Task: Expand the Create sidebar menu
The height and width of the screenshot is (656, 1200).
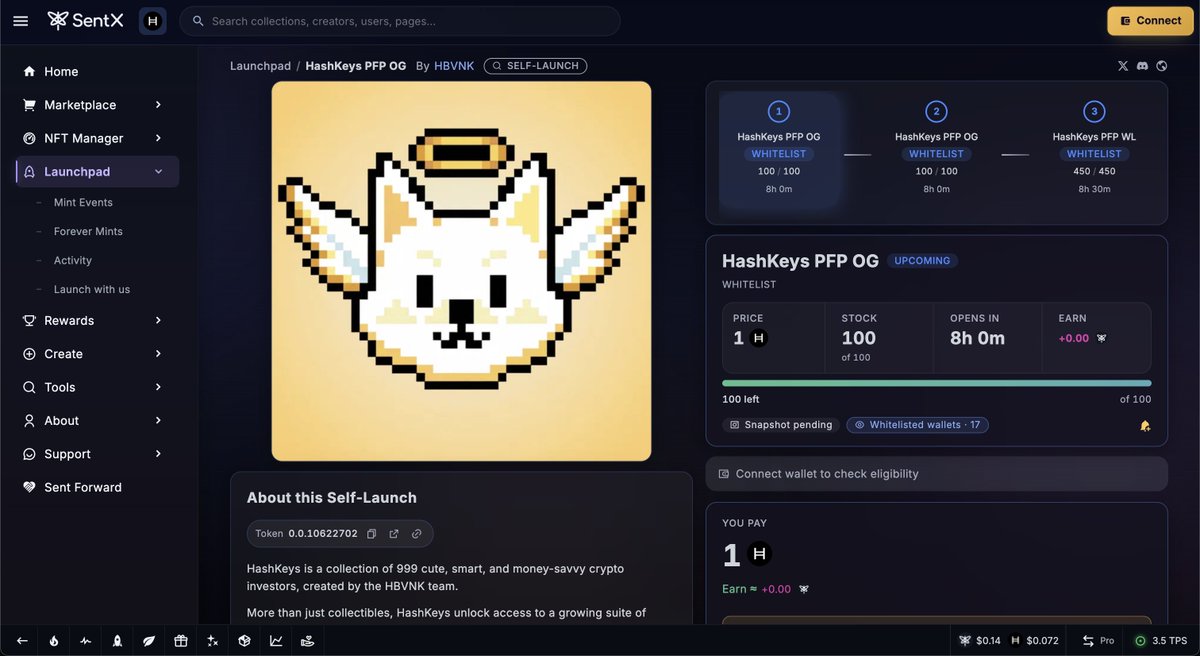Action: 97,354
